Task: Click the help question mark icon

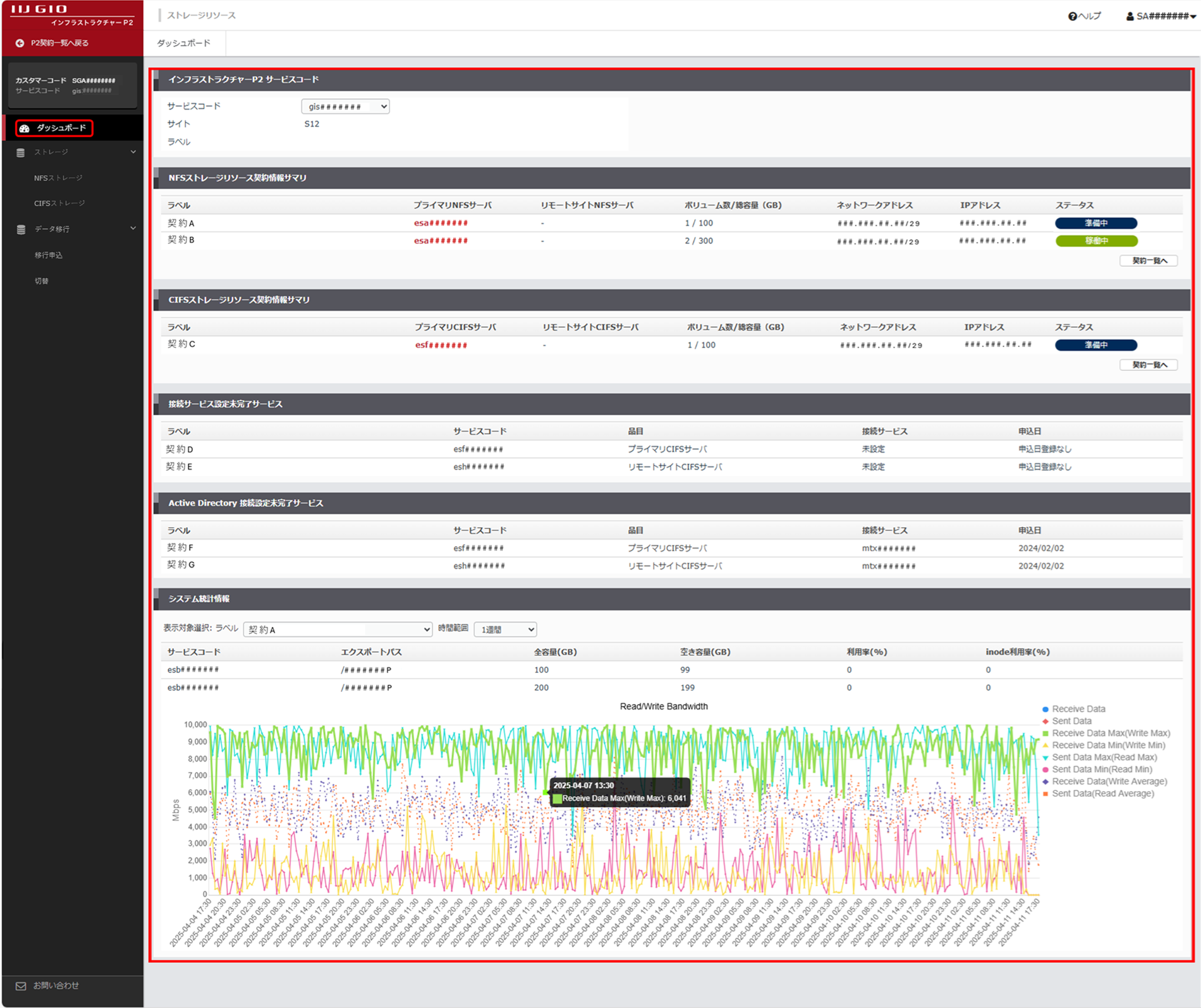Action: point(1072,16)
